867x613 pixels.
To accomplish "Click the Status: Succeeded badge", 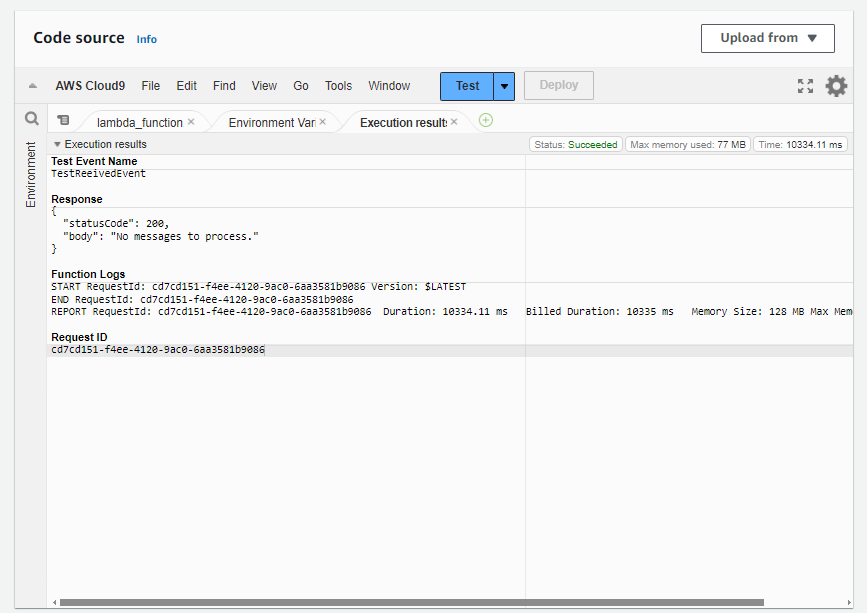I will [575, 143].
